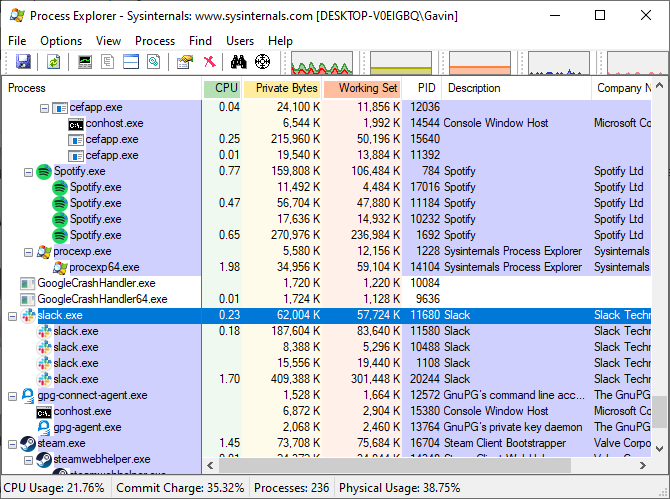Click the Spotify icon of PID 784 row
The image size is (670, 499).
(44, 172)
